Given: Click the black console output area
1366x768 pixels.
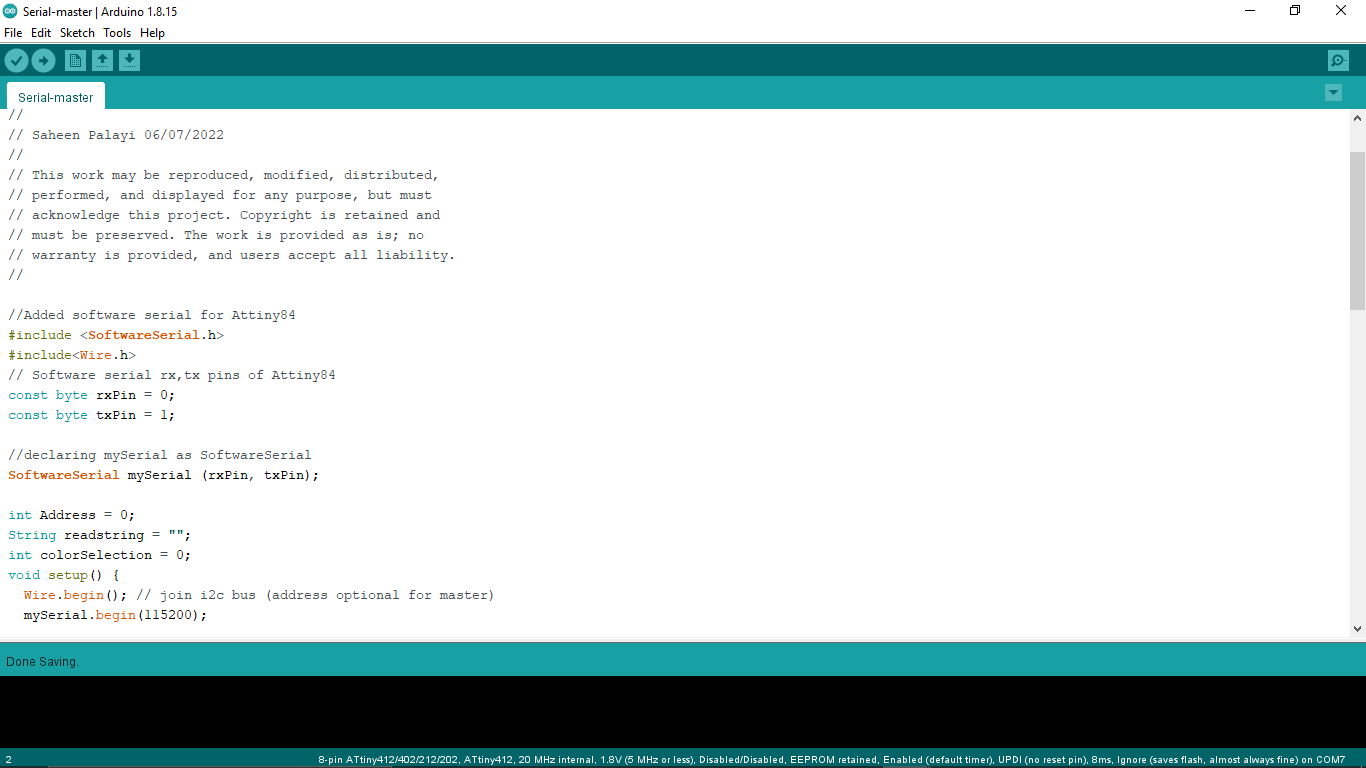Looking at the screenshot, I should pos(683,712).
